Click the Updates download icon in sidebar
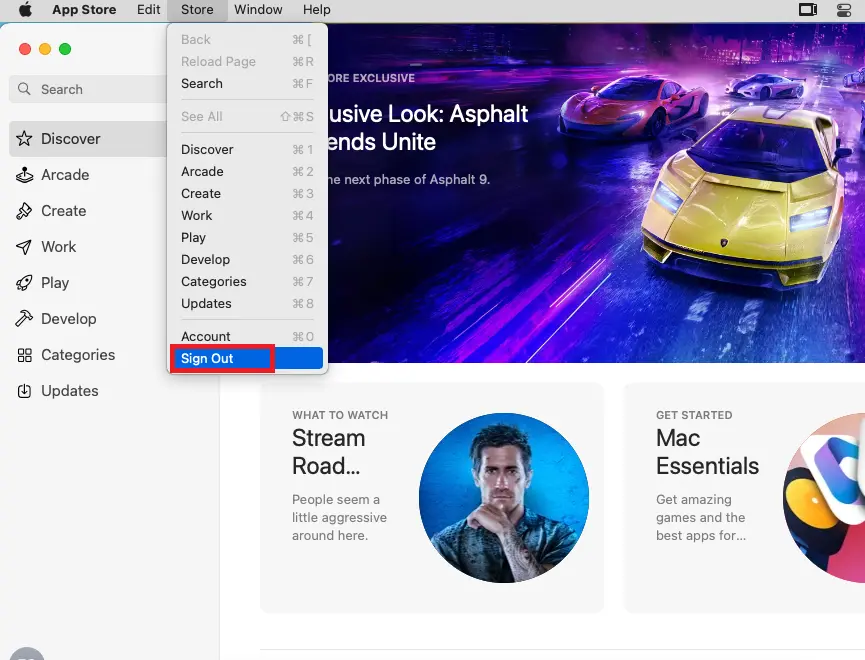 coord(24,391)
